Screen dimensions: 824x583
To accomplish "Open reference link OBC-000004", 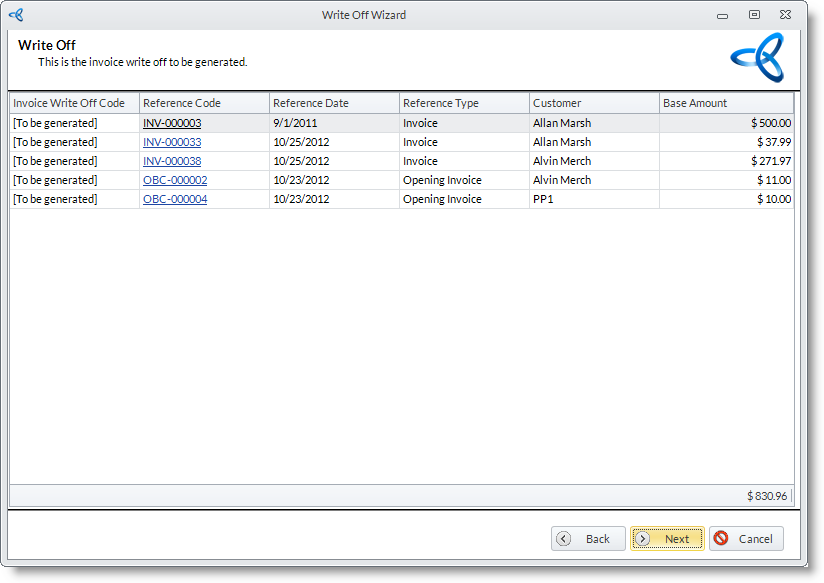I will coord(175,199).
